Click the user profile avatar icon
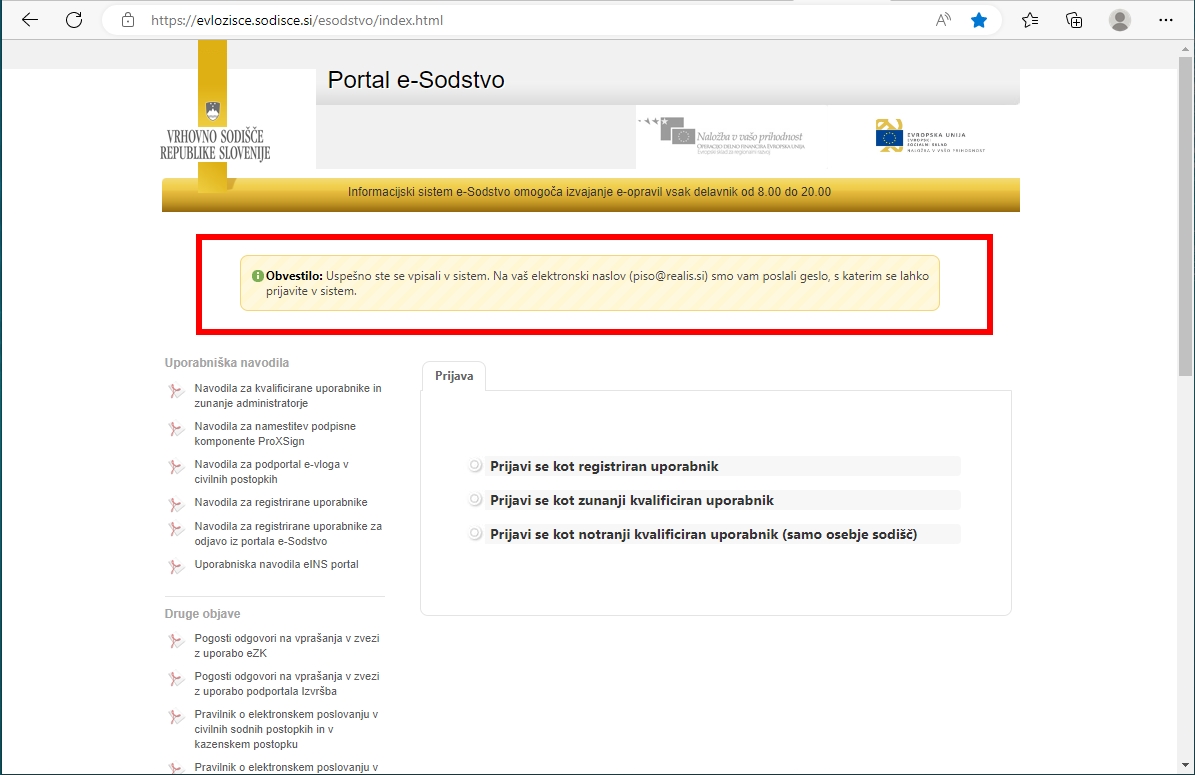1195x775 pixels. [1120, 20]
